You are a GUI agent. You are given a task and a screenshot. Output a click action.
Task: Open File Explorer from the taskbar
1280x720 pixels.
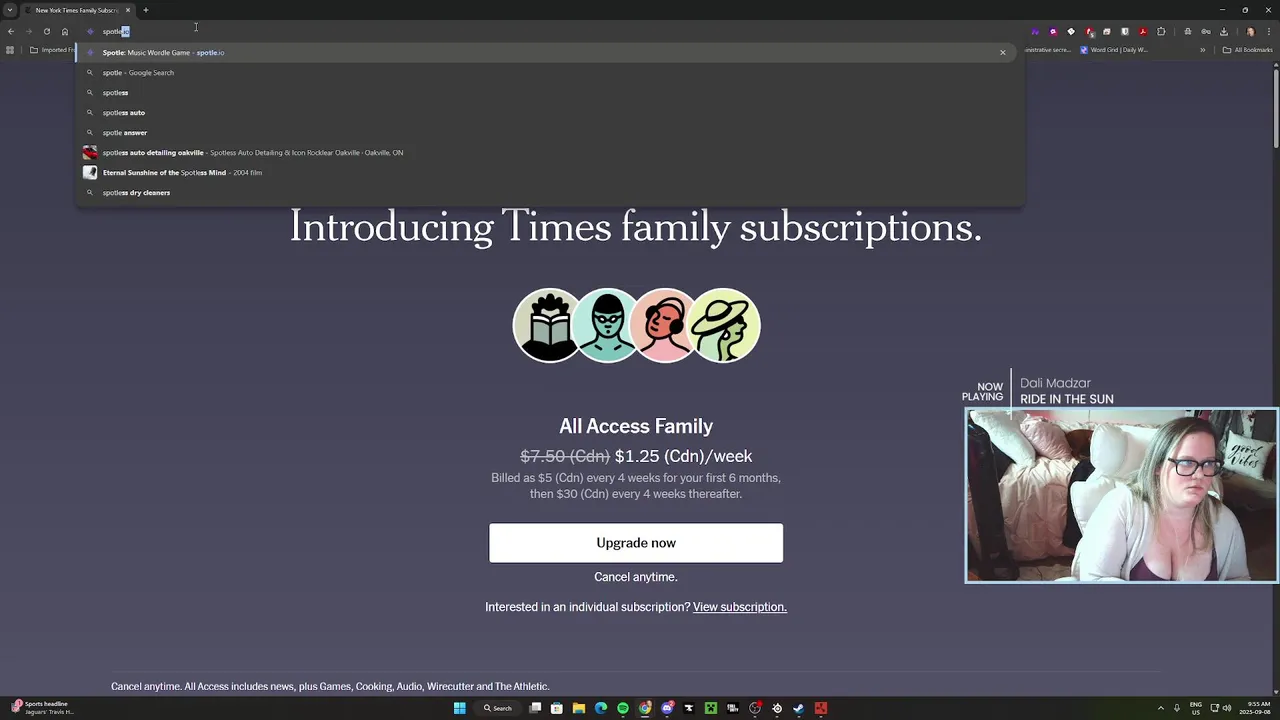pos(578,708)
